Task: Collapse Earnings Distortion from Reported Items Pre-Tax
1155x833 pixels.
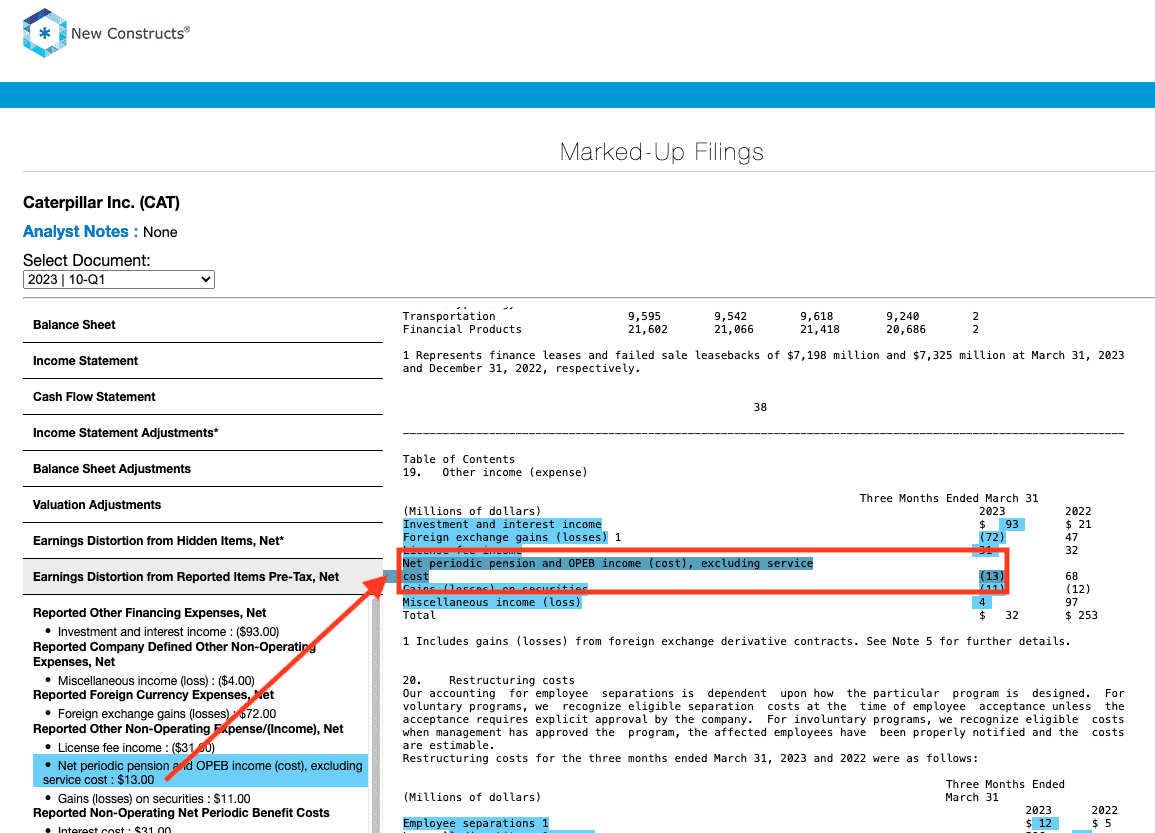Action: (x=203, y=577)
